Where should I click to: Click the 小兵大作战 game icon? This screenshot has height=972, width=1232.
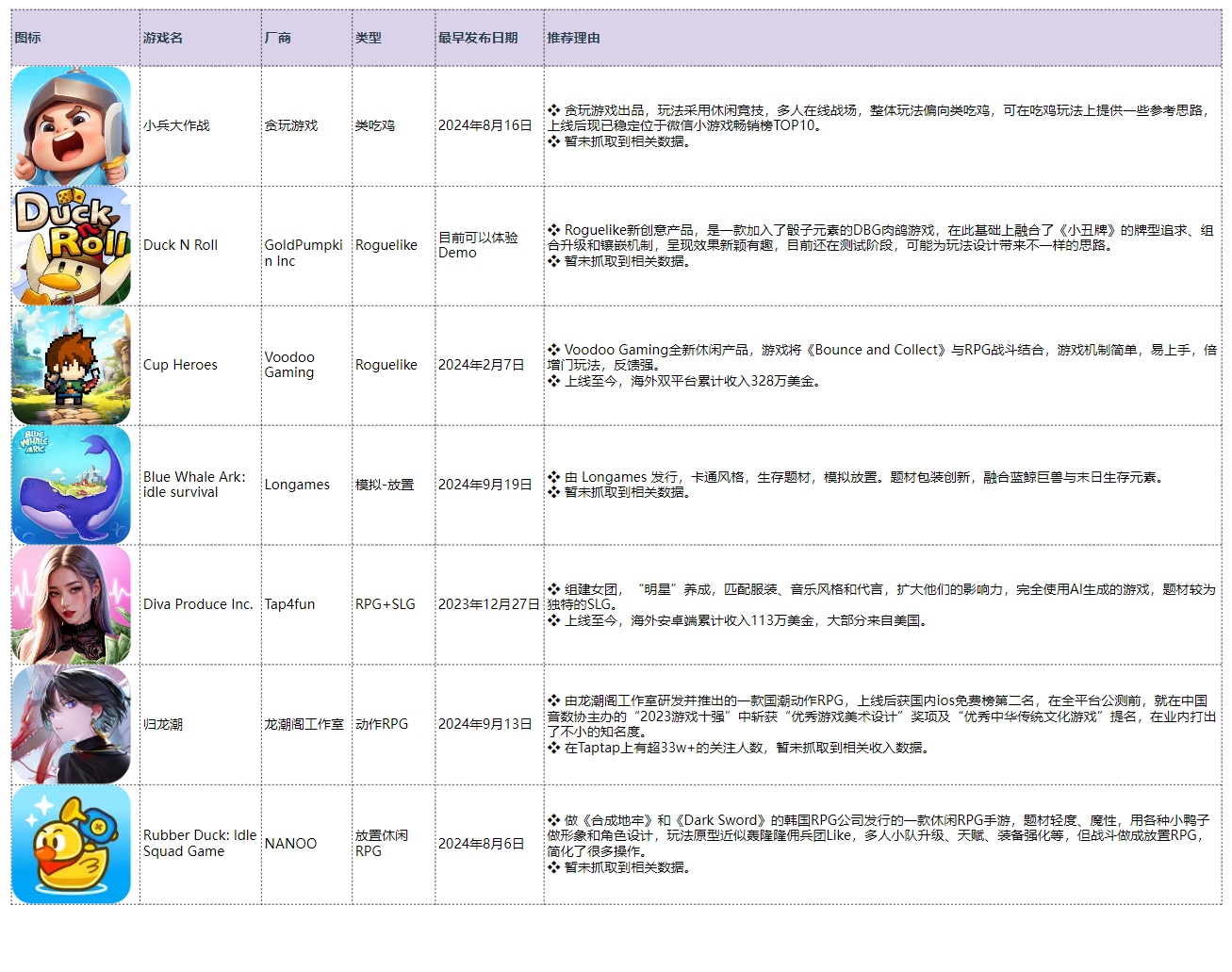[72, 126]
